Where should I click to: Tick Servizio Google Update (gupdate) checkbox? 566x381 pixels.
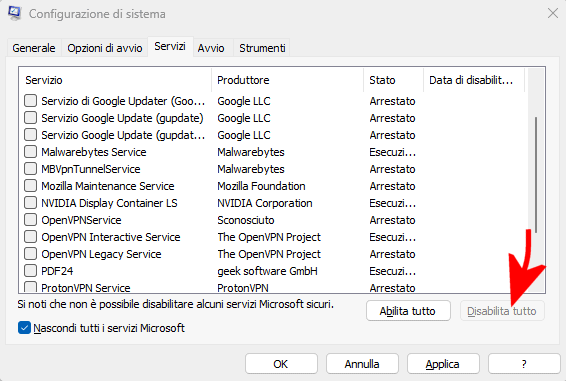coord(31,118)
